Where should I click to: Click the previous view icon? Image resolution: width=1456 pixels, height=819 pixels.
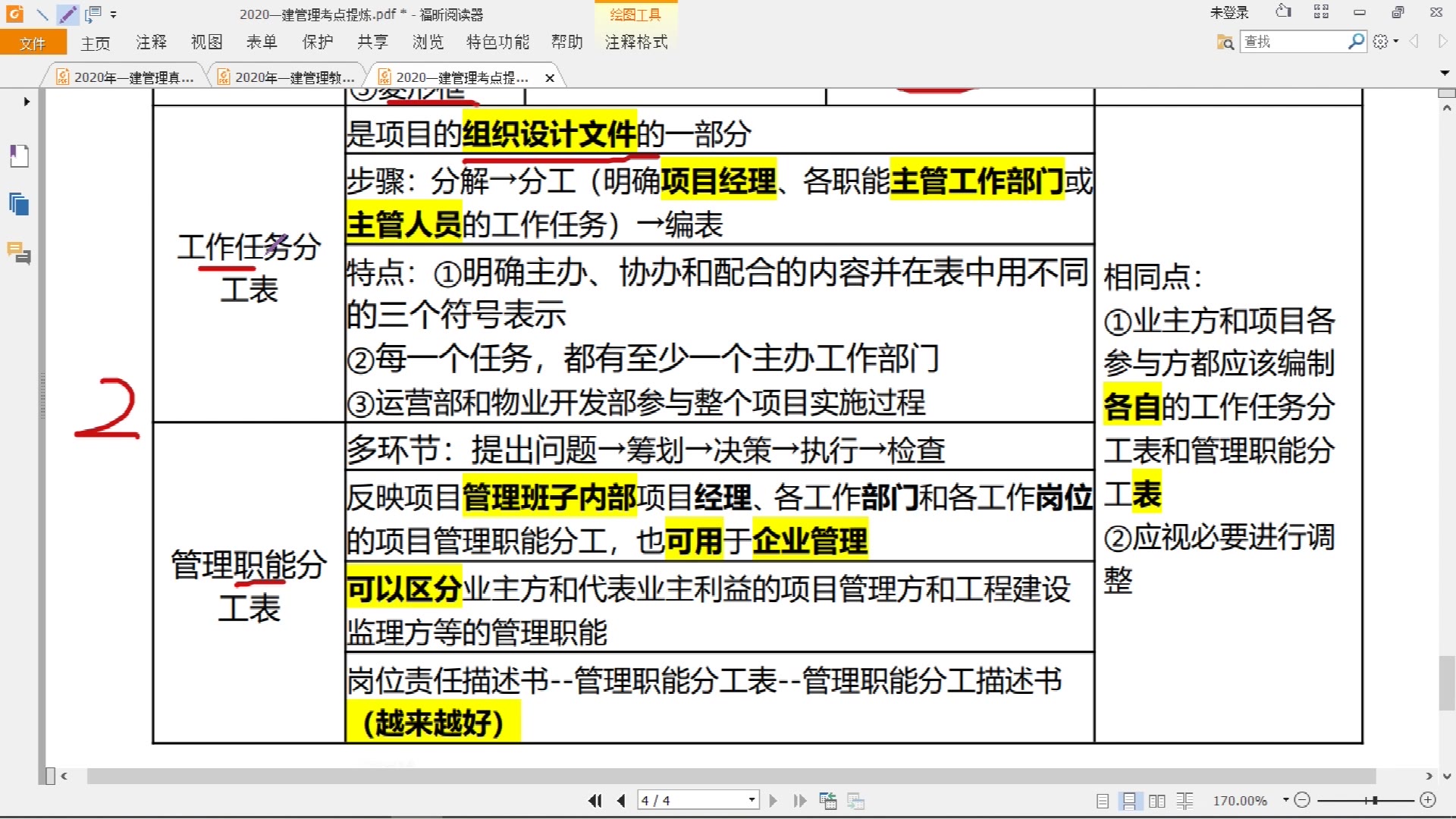pos(828,801)
